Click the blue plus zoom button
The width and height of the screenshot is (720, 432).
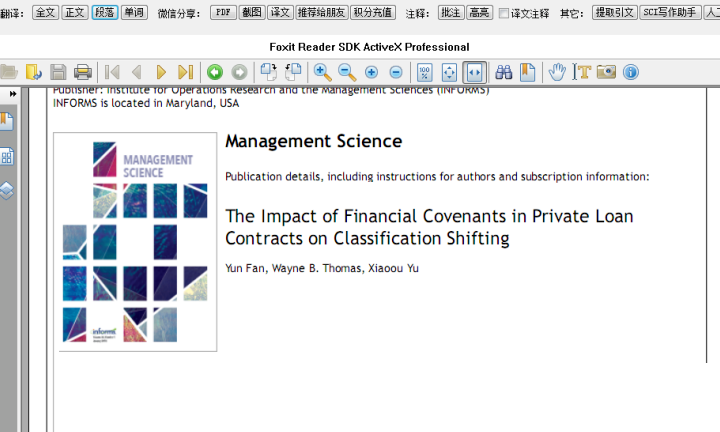pyautogui.click(x=371, y=73)
